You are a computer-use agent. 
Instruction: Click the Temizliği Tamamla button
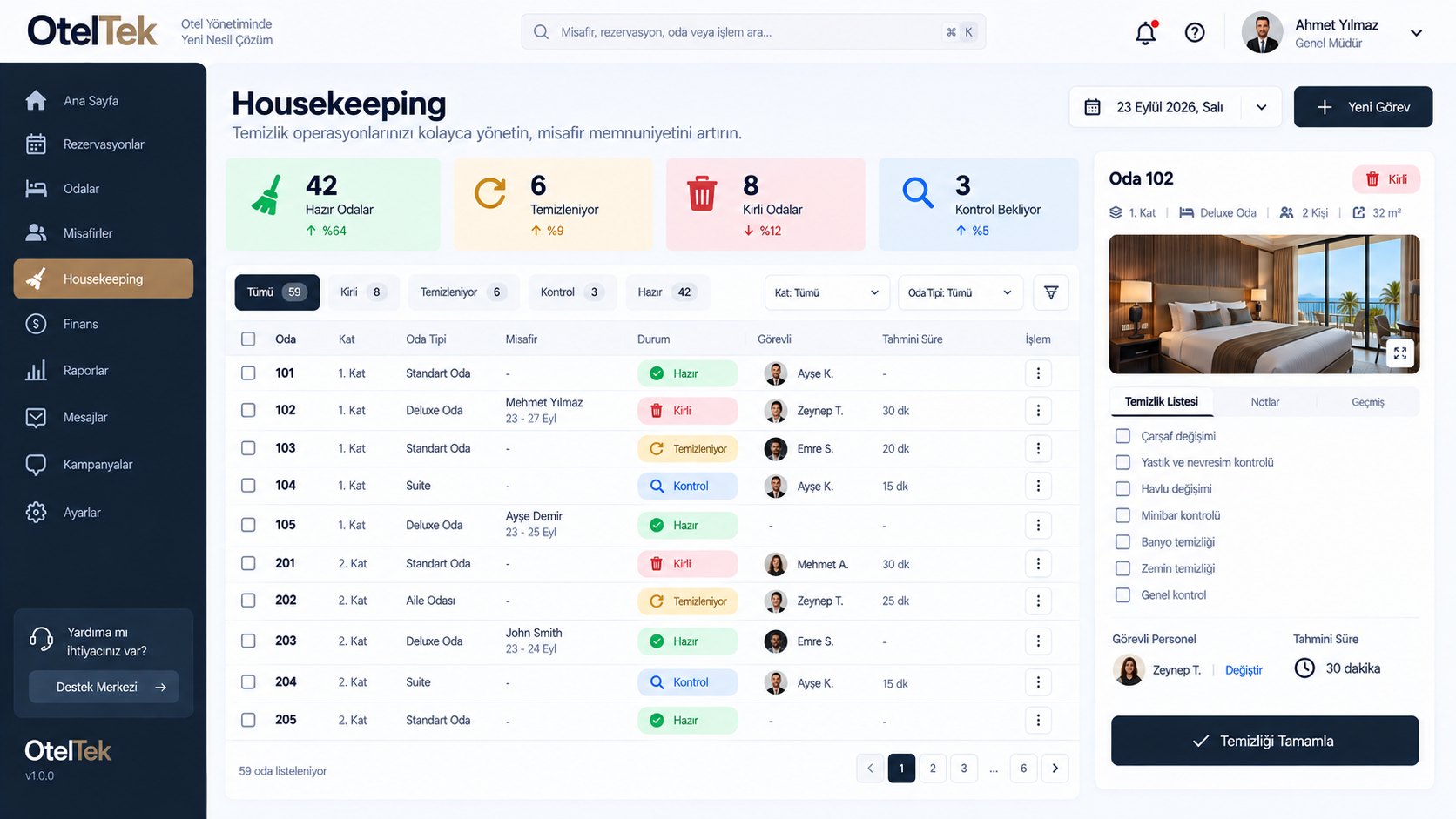(1264, 741)
